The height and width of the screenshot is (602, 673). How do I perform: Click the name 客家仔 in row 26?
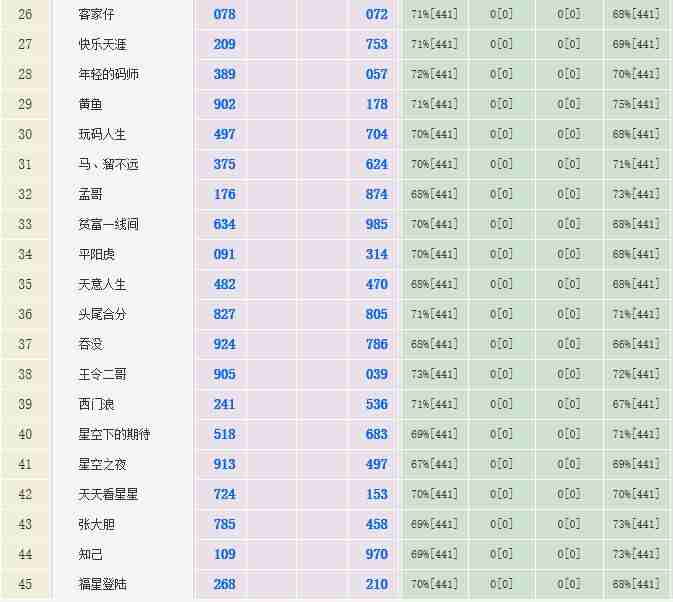(98, 15)
